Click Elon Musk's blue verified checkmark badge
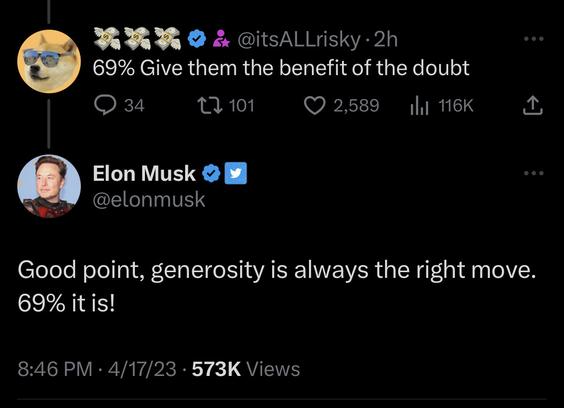This screenshot has height=408, width=564. (x=211, y=173)
